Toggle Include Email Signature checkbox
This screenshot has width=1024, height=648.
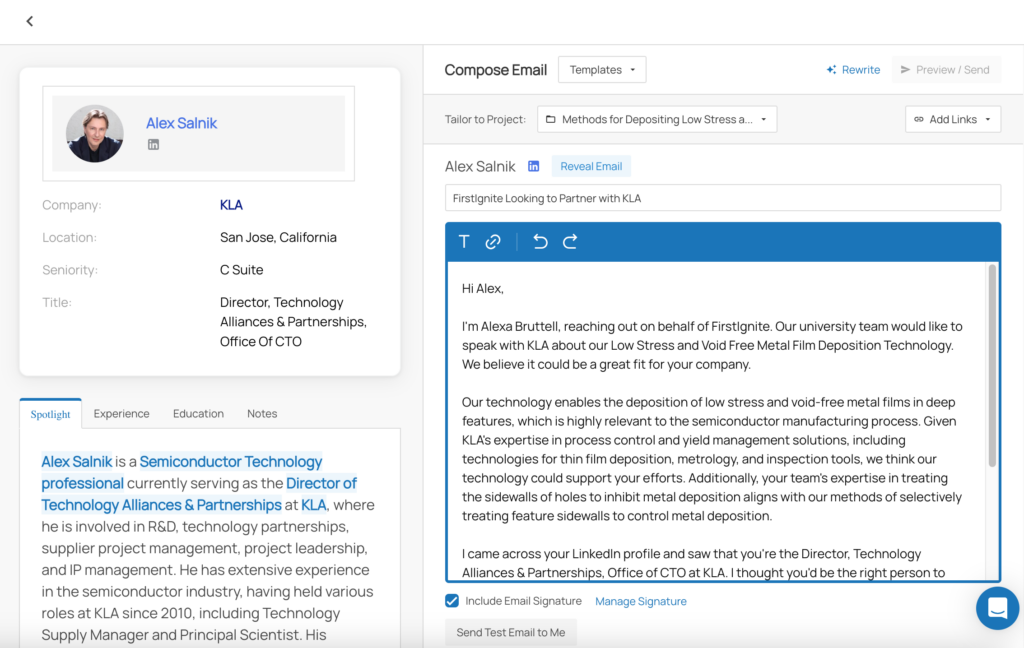[x=452, y=601]
